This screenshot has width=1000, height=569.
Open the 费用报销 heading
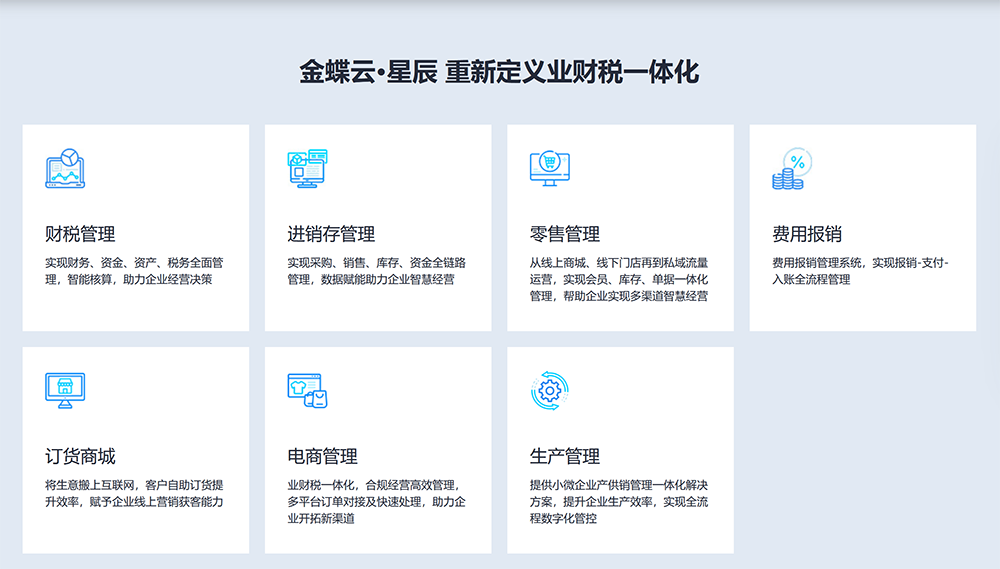click(807, 234)
